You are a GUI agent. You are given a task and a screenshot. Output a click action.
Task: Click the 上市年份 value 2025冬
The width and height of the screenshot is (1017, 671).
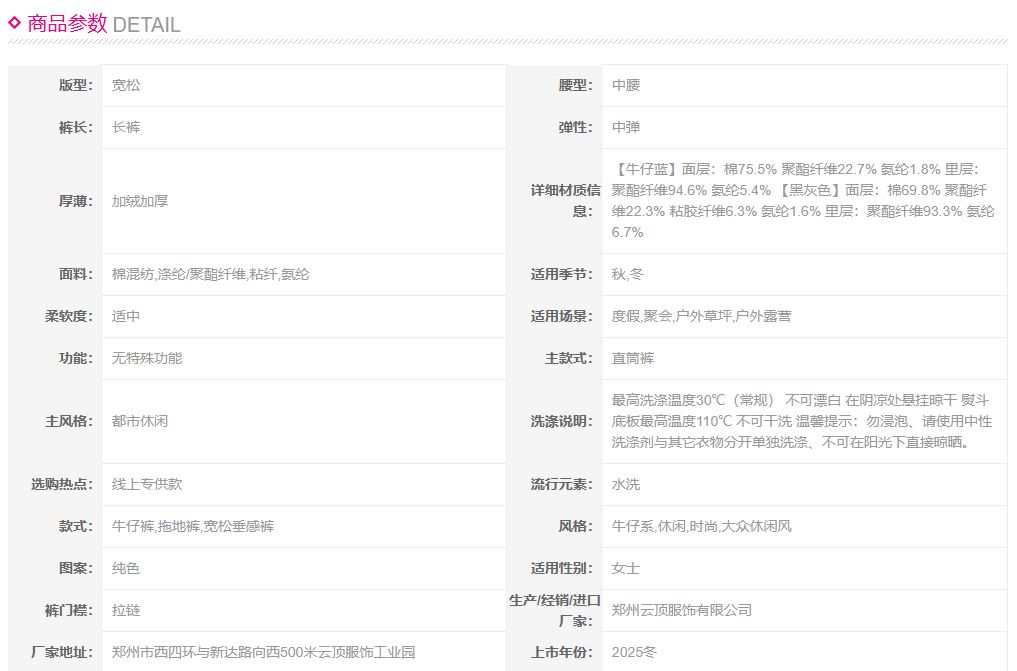[x=634, y=652]
